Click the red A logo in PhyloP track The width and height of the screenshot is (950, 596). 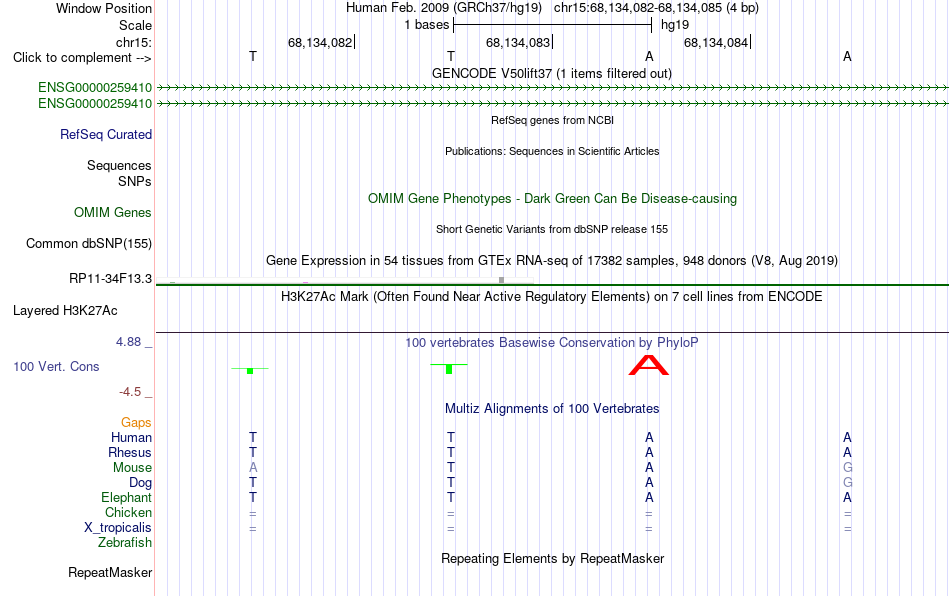coord(649,365)
